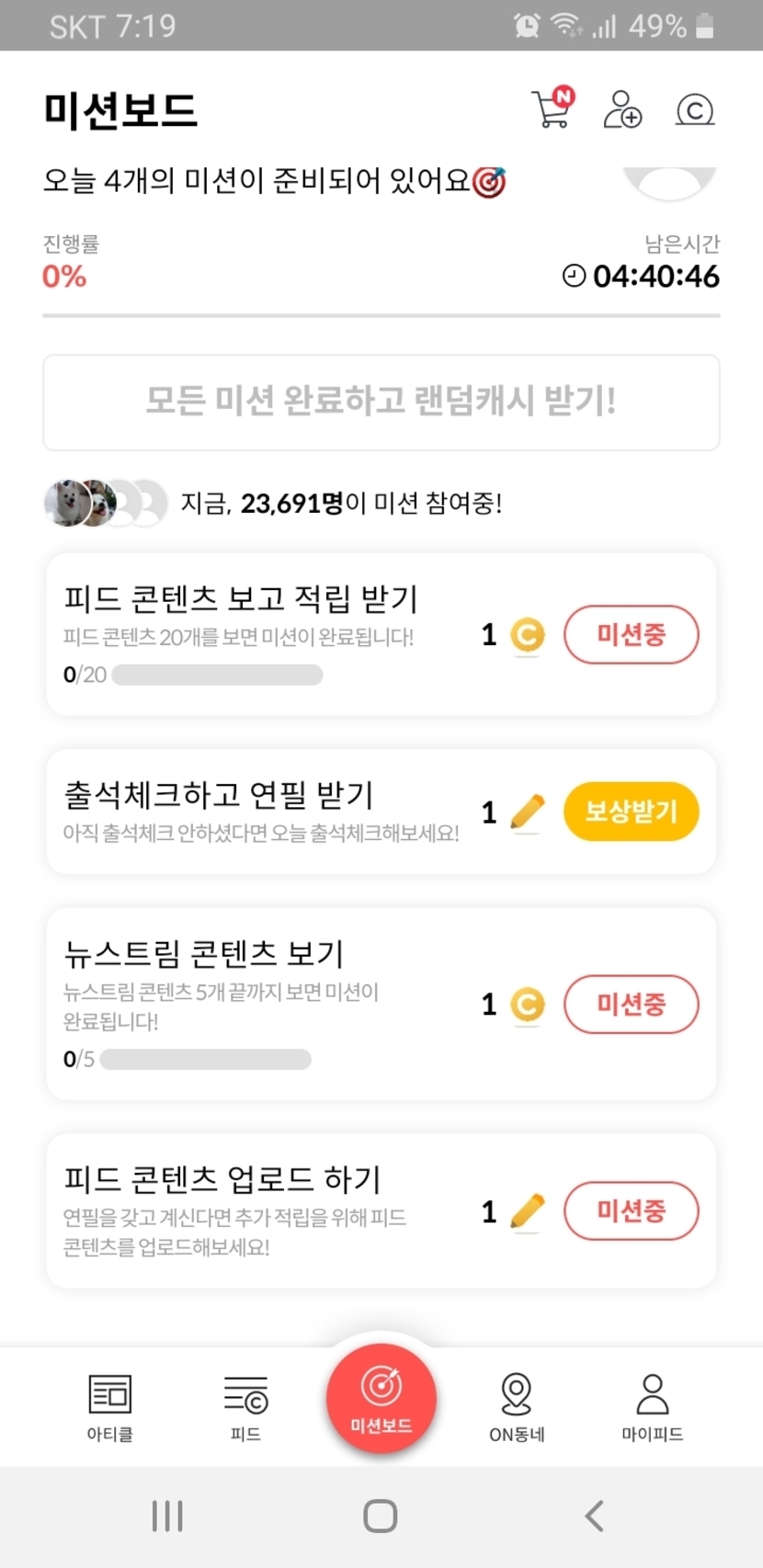Viewport: 763px width, 1568px height.
Task: Claim reward with 보상받기 button
Action: click(631, 812)
